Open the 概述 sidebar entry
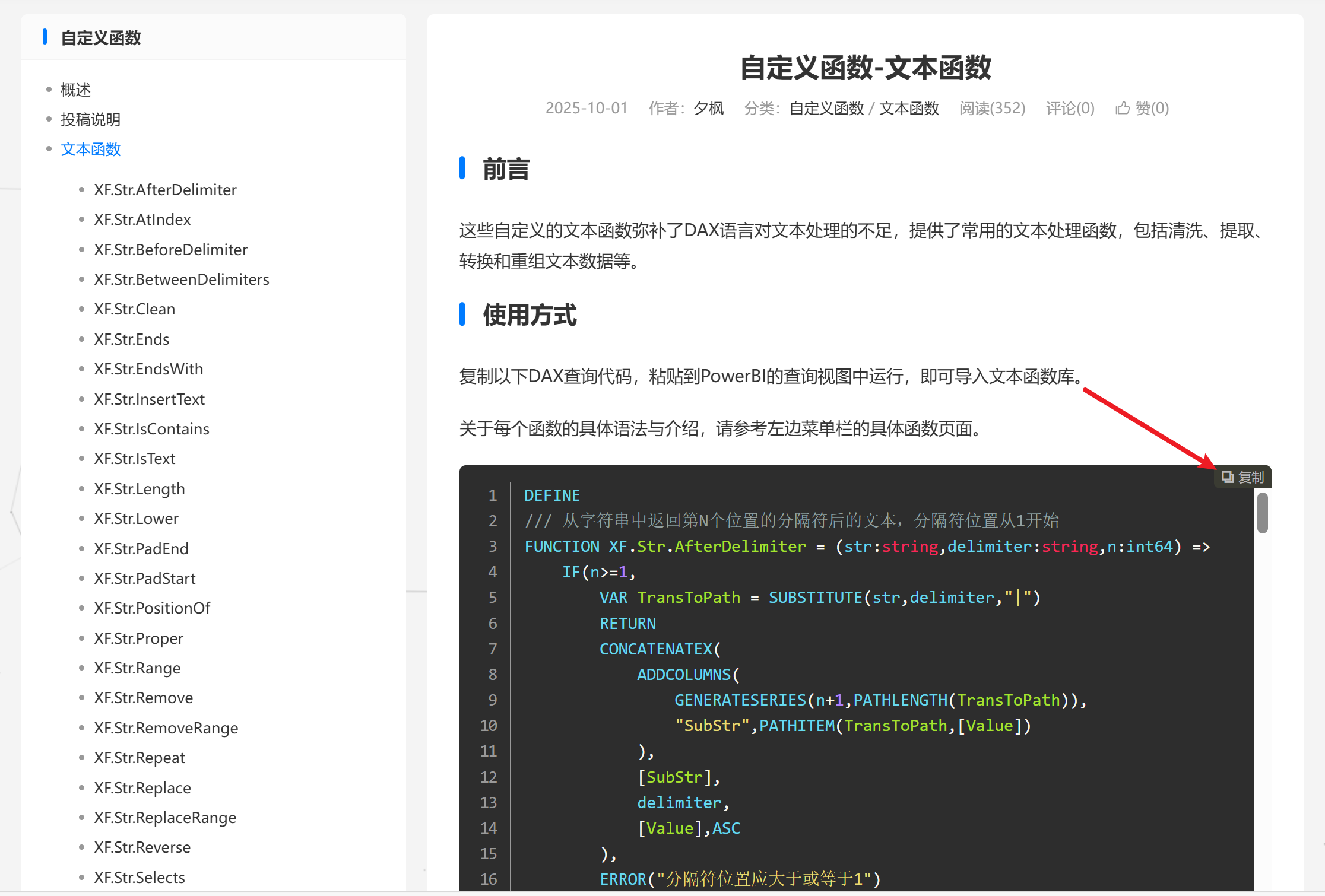The width and height of the screenshot is (1325, 896). click(75, 90)
